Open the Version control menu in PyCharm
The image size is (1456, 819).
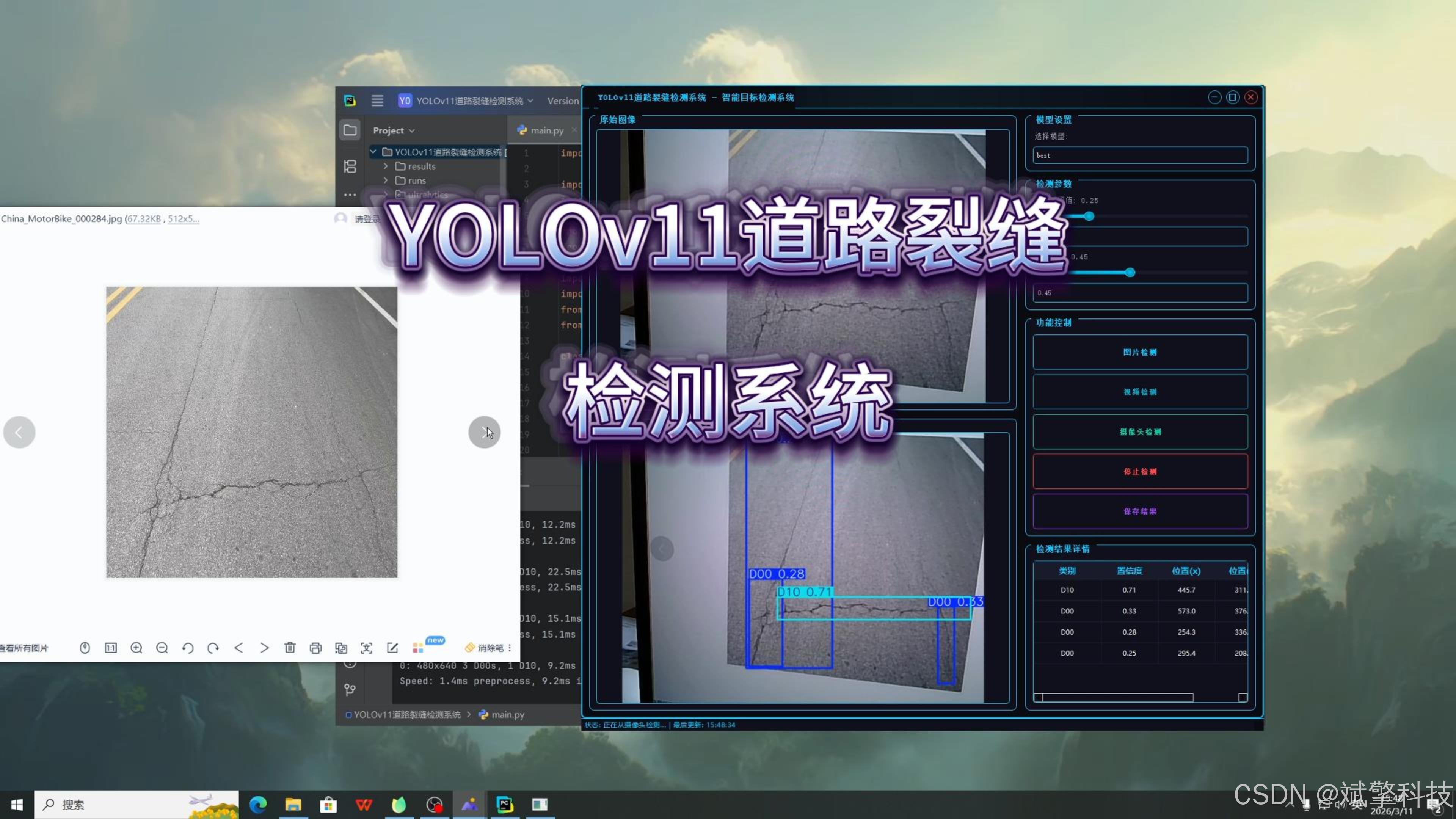(562, 100)
